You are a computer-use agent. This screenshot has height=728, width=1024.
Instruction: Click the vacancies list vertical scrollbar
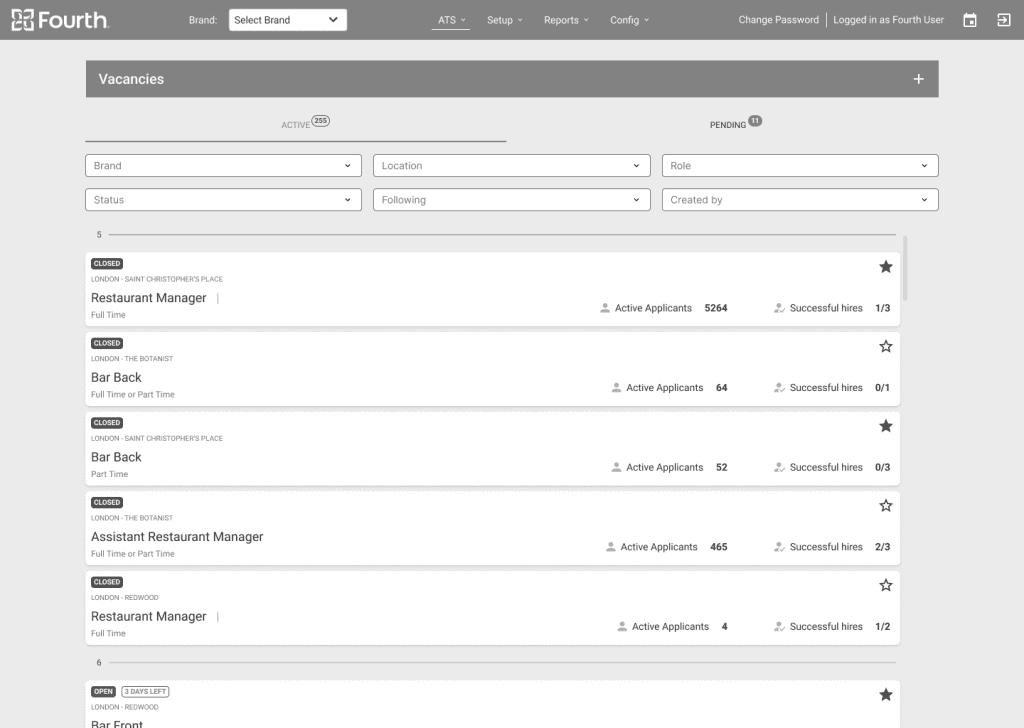coord(906,268)
